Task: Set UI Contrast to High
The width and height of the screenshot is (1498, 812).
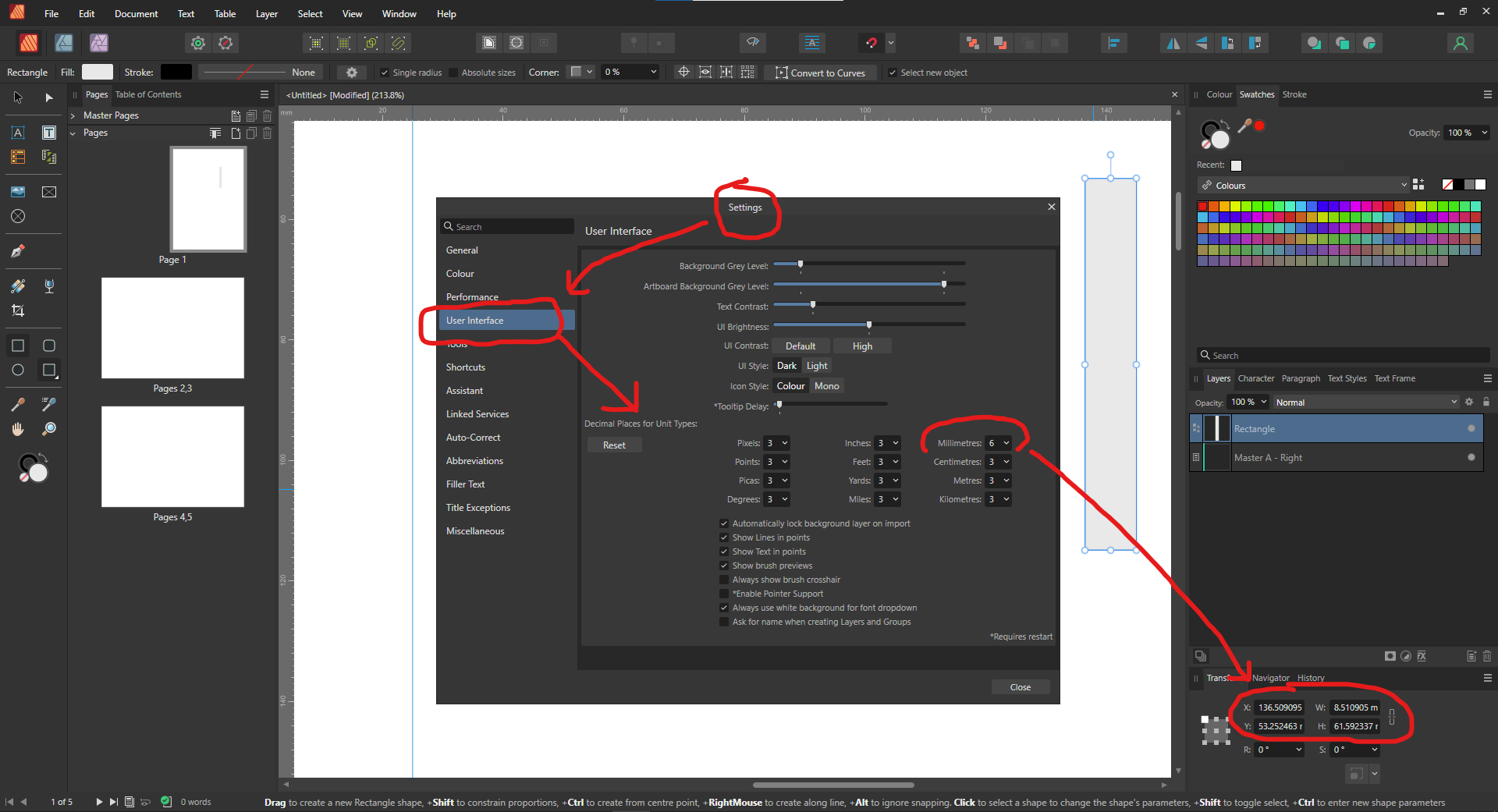Action: point(862,346)
